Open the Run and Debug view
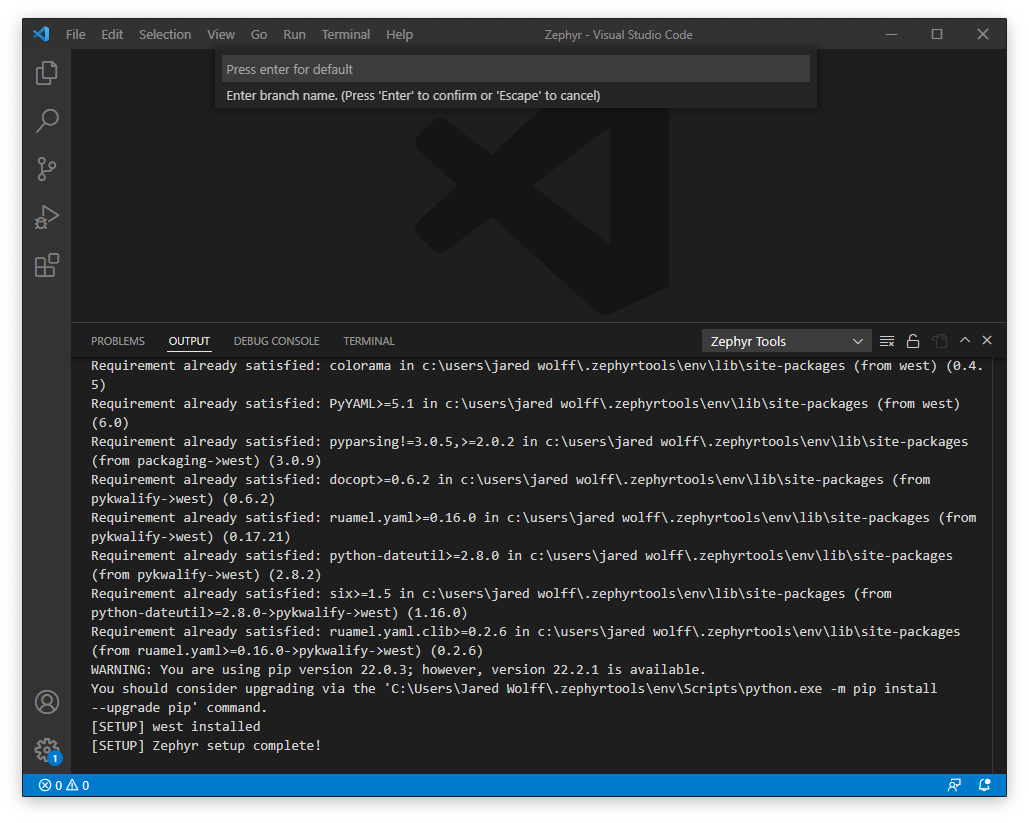The height and width of the screenshot is (823, 1029). pos(47,217)
